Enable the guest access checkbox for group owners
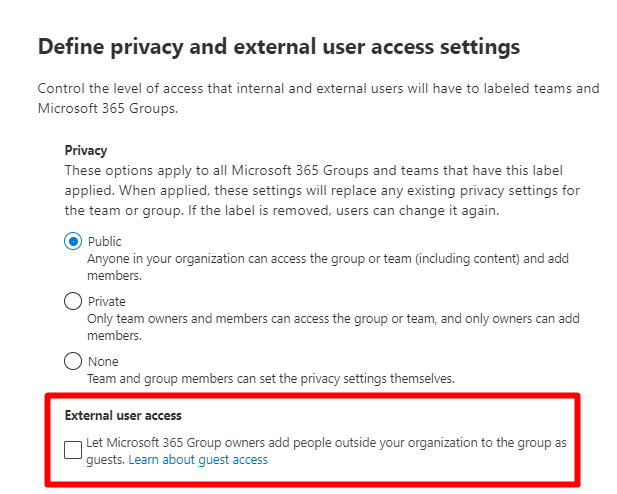The image size is (617, 494). click(73, 450)
